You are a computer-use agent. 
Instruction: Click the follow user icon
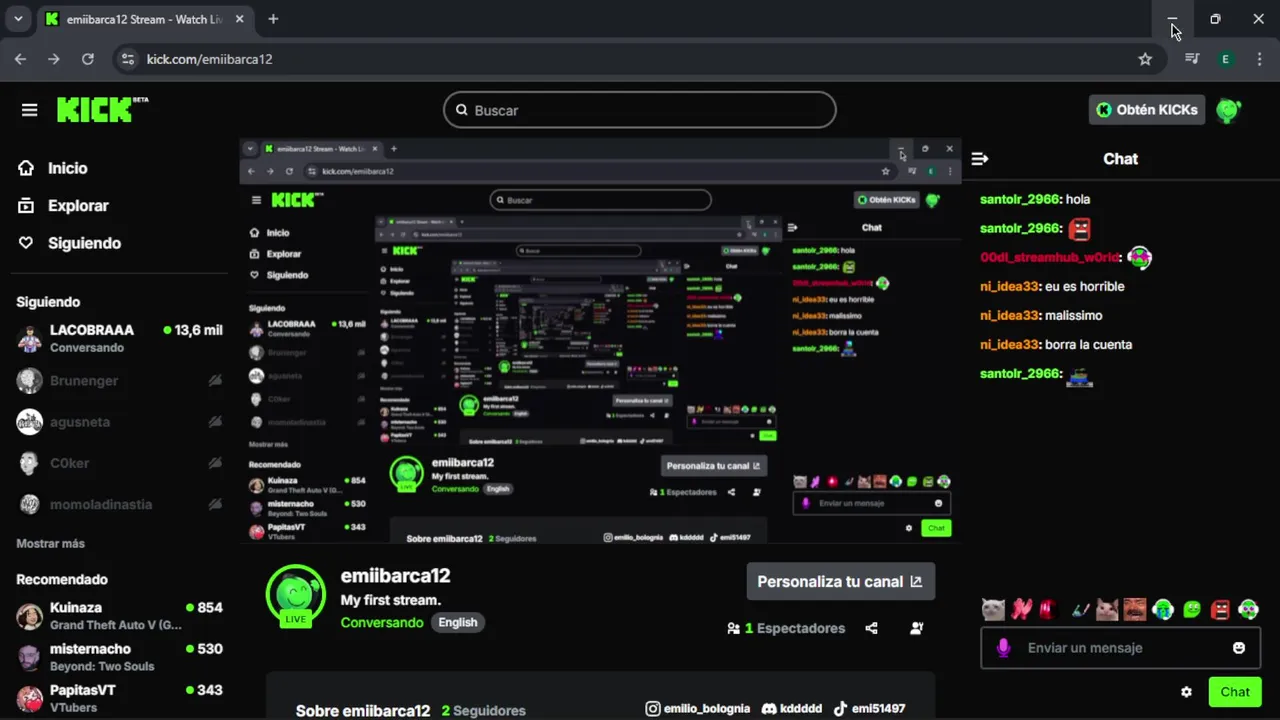point(916,628)
